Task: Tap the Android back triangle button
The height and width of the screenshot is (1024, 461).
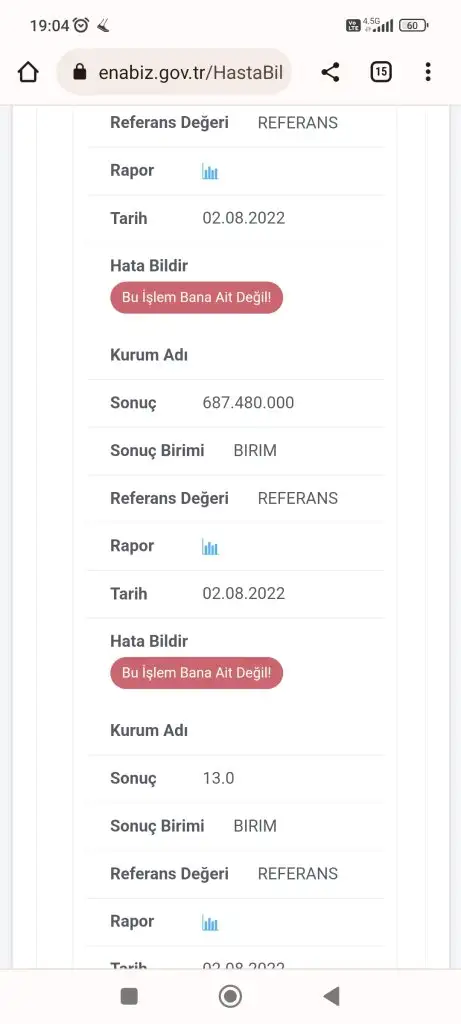Action: click(x=332, y=996)
